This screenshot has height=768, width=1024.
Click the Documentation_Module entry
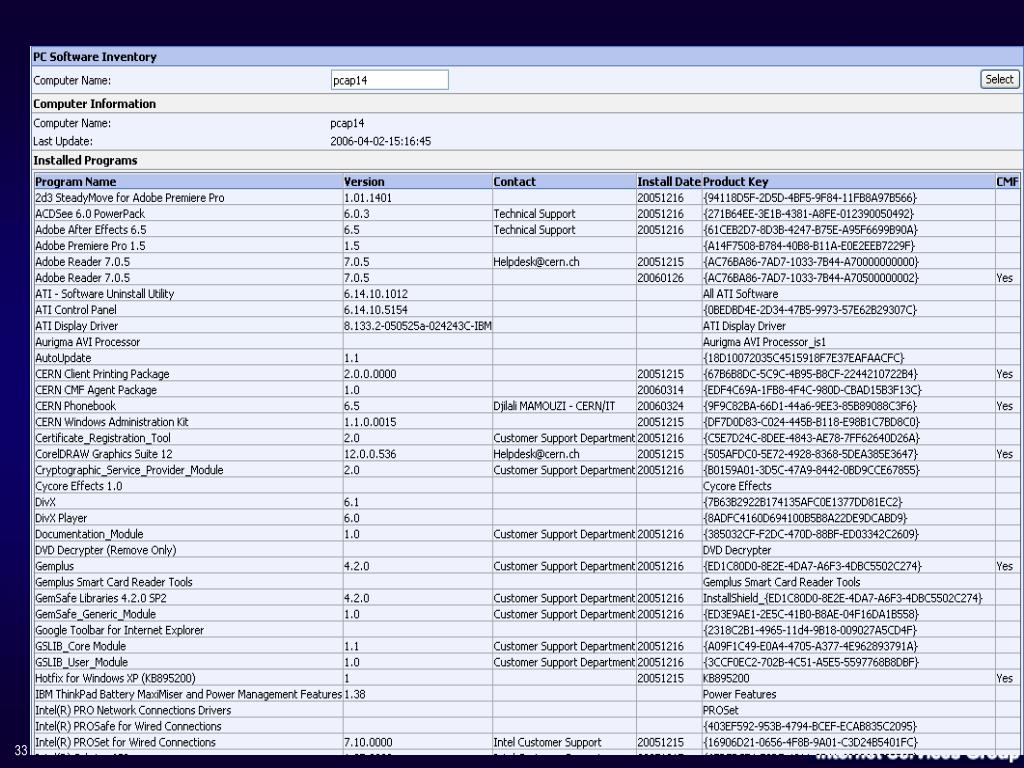pyautogui.click(x=89, y=534)
